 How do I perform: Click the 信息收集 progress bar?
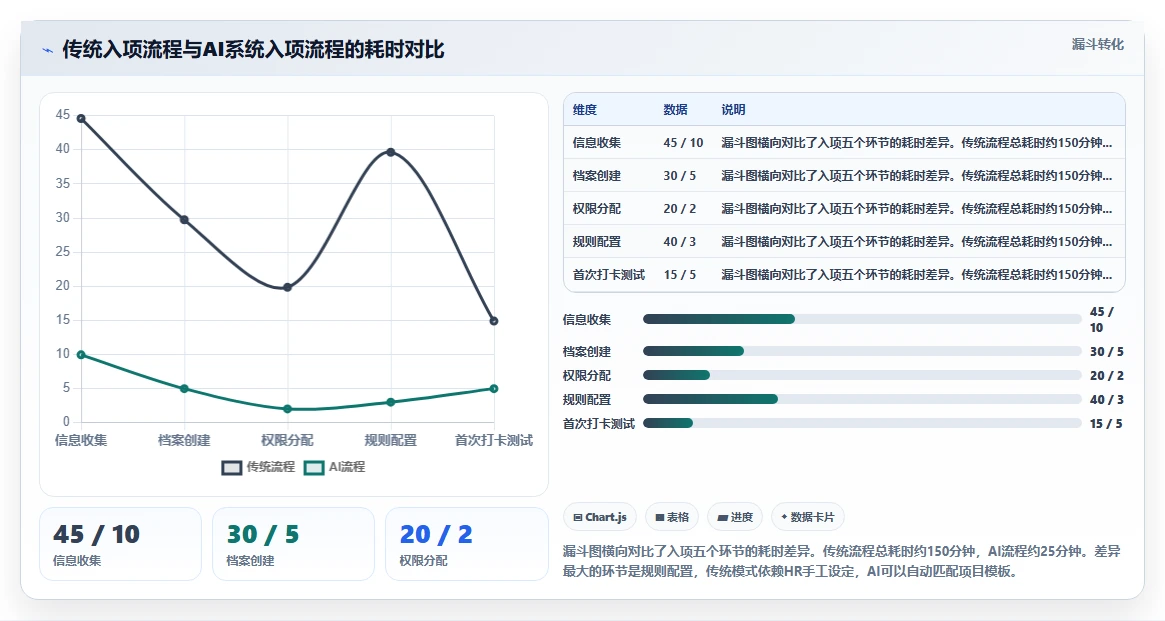tap(862, 319)
